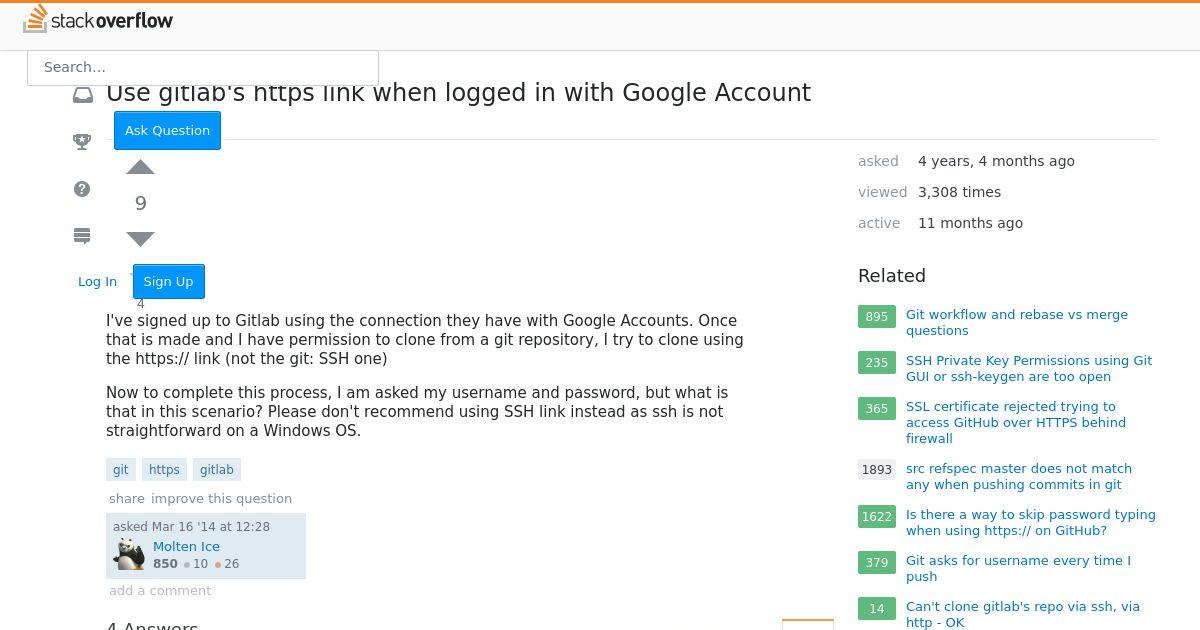Open the stack exchange chat icon
Screen dimensions: 1200x630
click(x=82, y=236)
